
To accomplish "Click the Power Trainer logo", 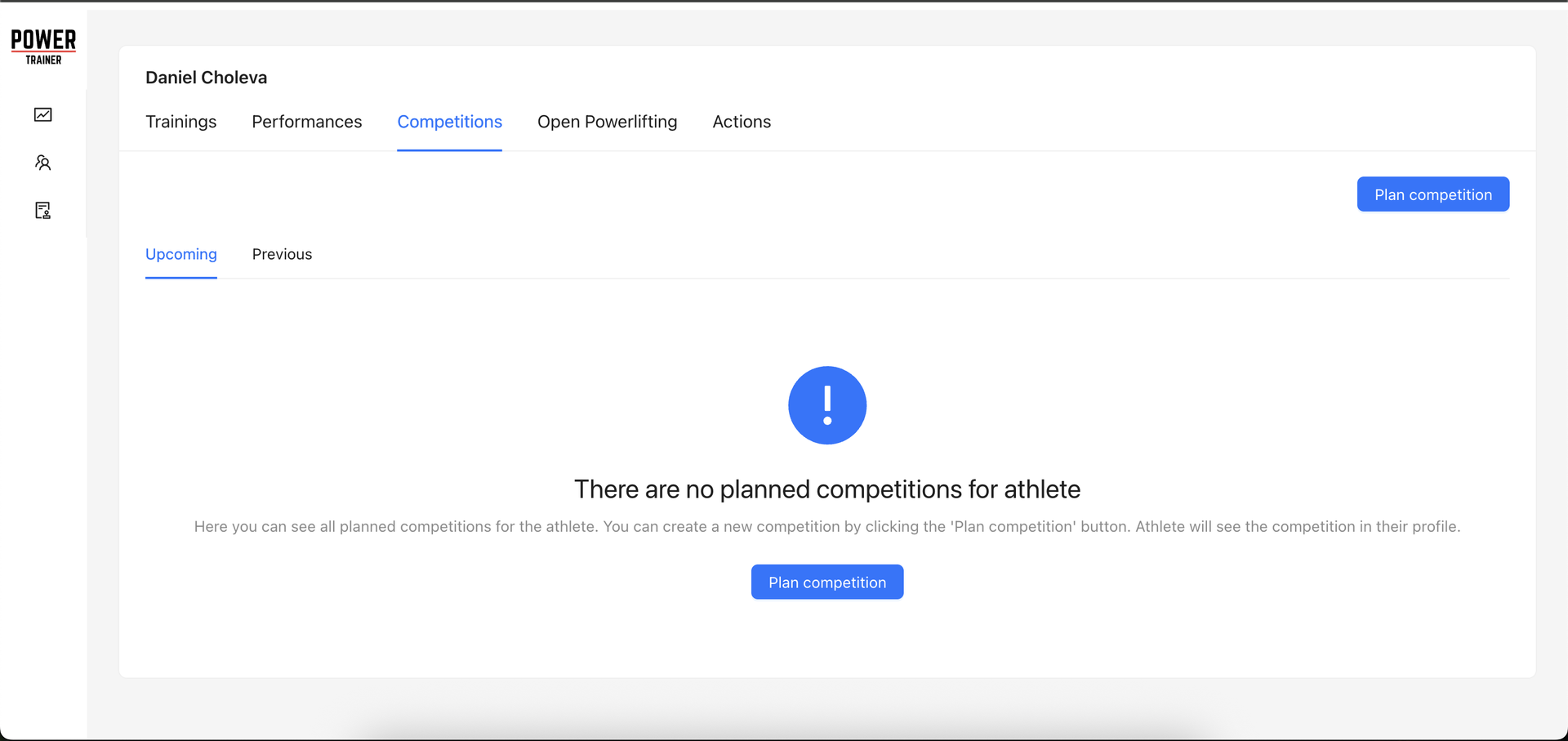I will (x=43, y=45).
